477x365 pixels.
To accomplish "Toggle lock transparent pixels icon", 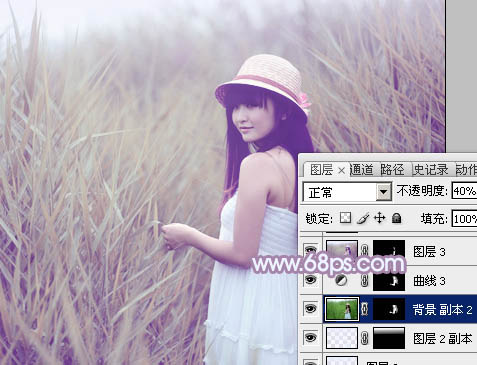I will (345, 218).
